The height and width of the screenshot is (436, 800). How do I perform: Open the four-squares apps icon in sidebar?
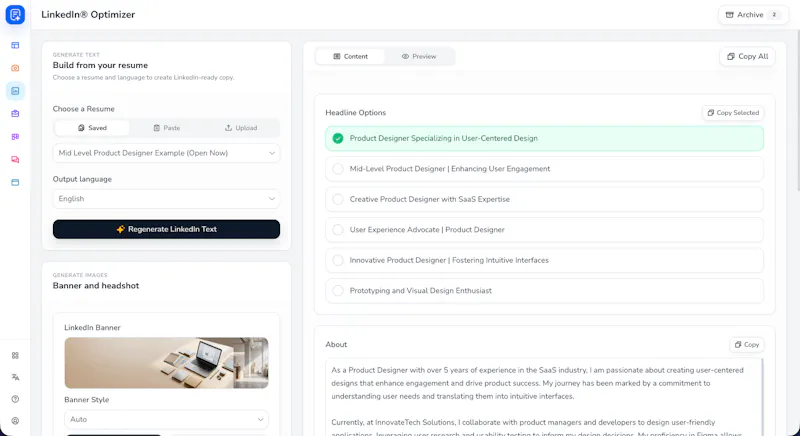click(x=15, y=355)
